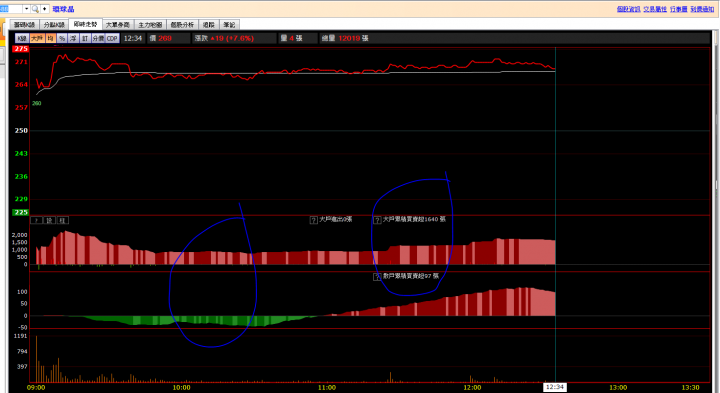Screen dimensions: 720x393
Task: Toggle the K線 chart mode button
Action: click(22, 39)
